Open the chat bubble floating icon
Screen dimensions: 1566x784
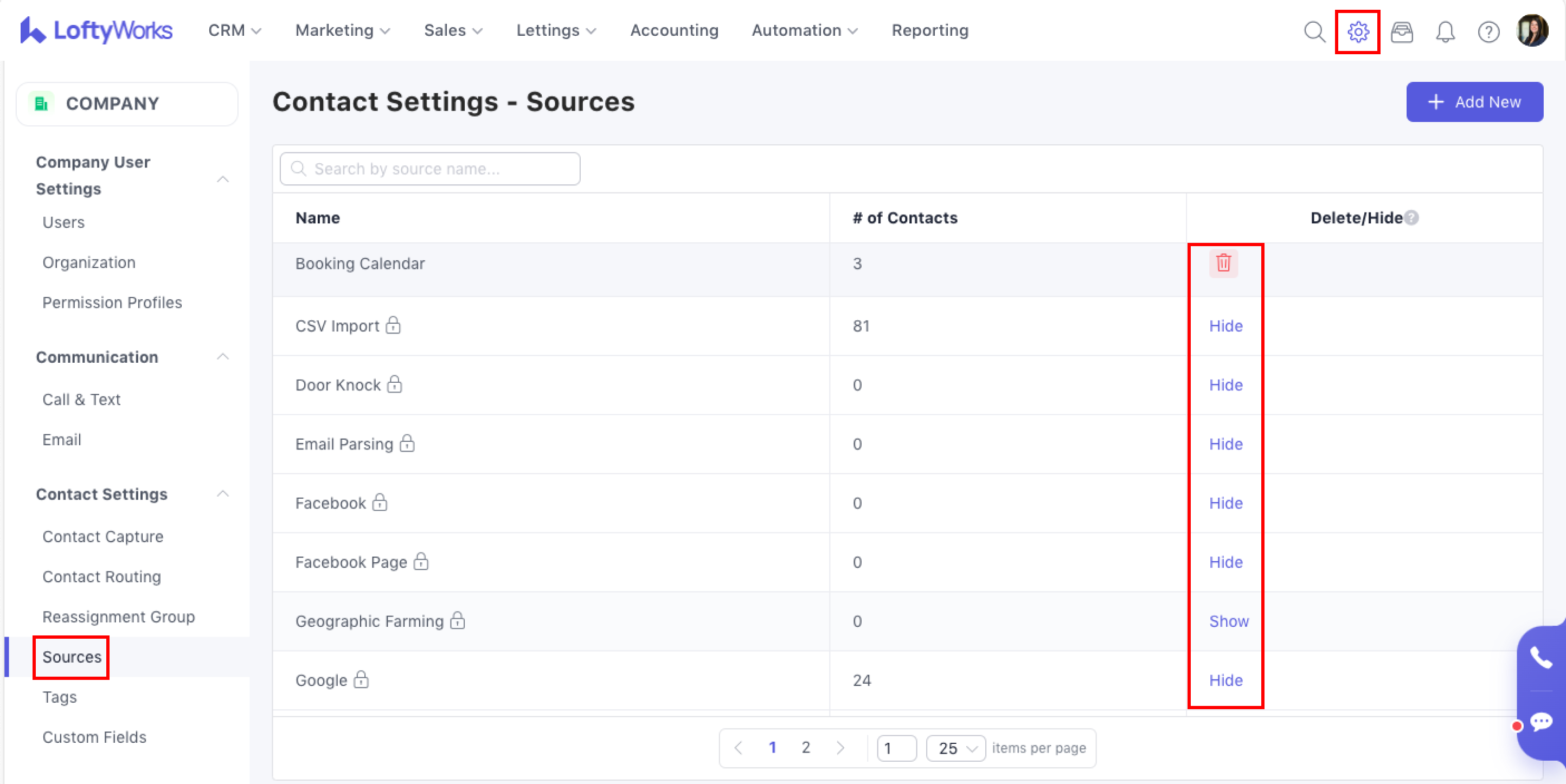coord(1541,722)
